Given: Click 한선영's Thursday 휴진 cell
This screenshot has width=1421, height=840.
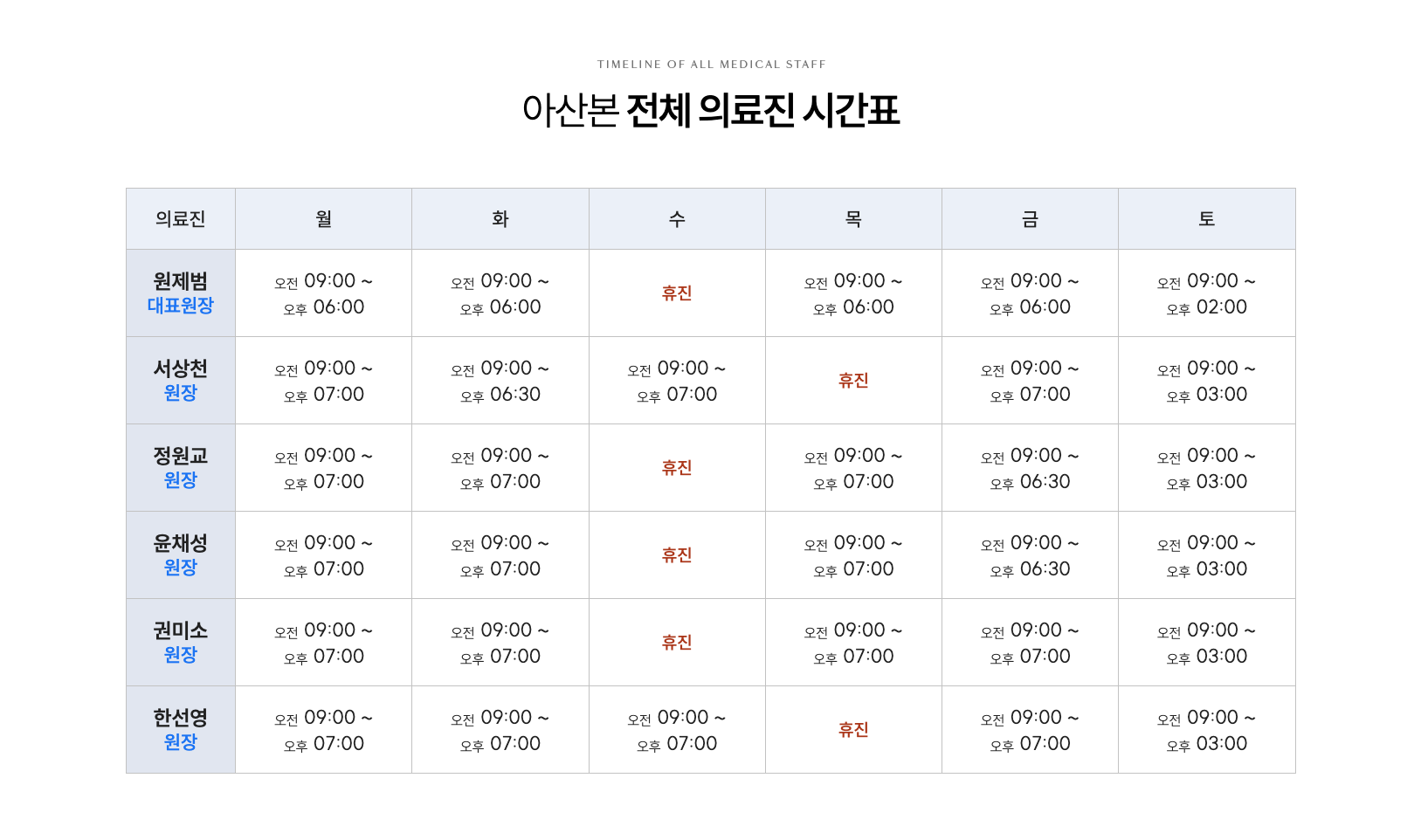Looking at the screenshot, I should point(853,730).
